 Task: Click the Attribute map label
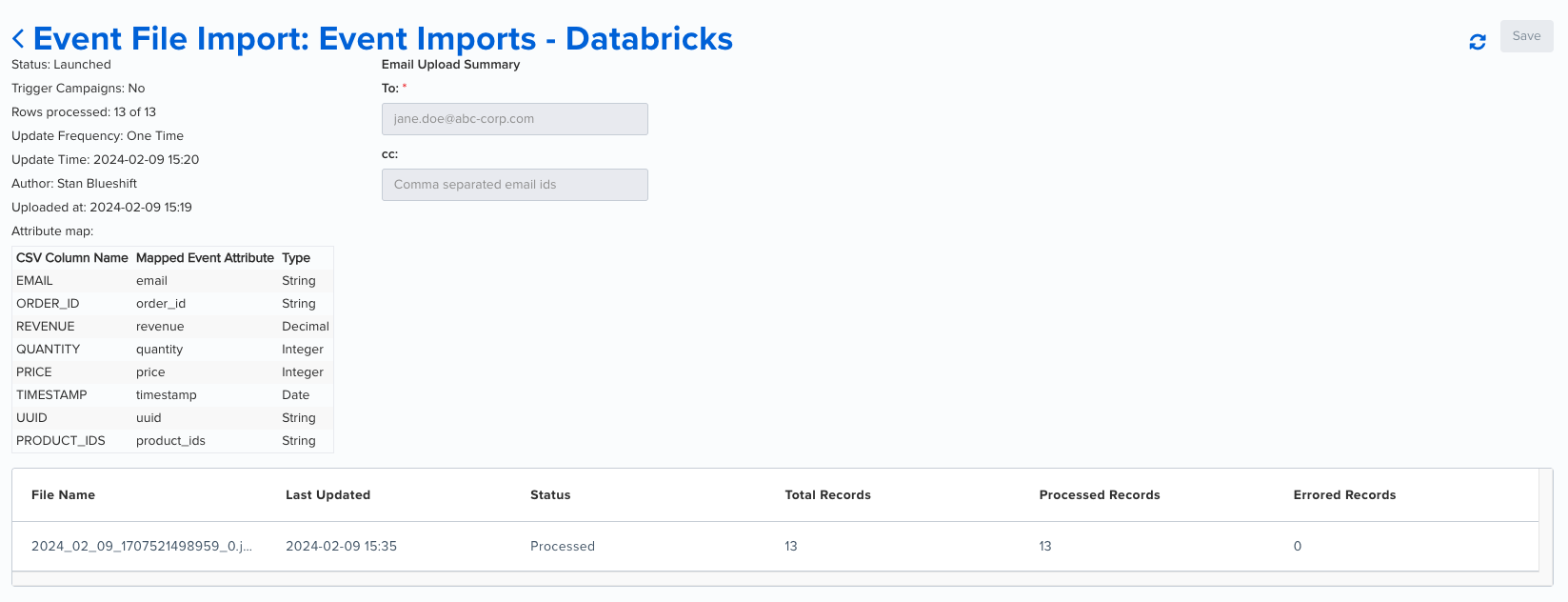tap(52, 231)
